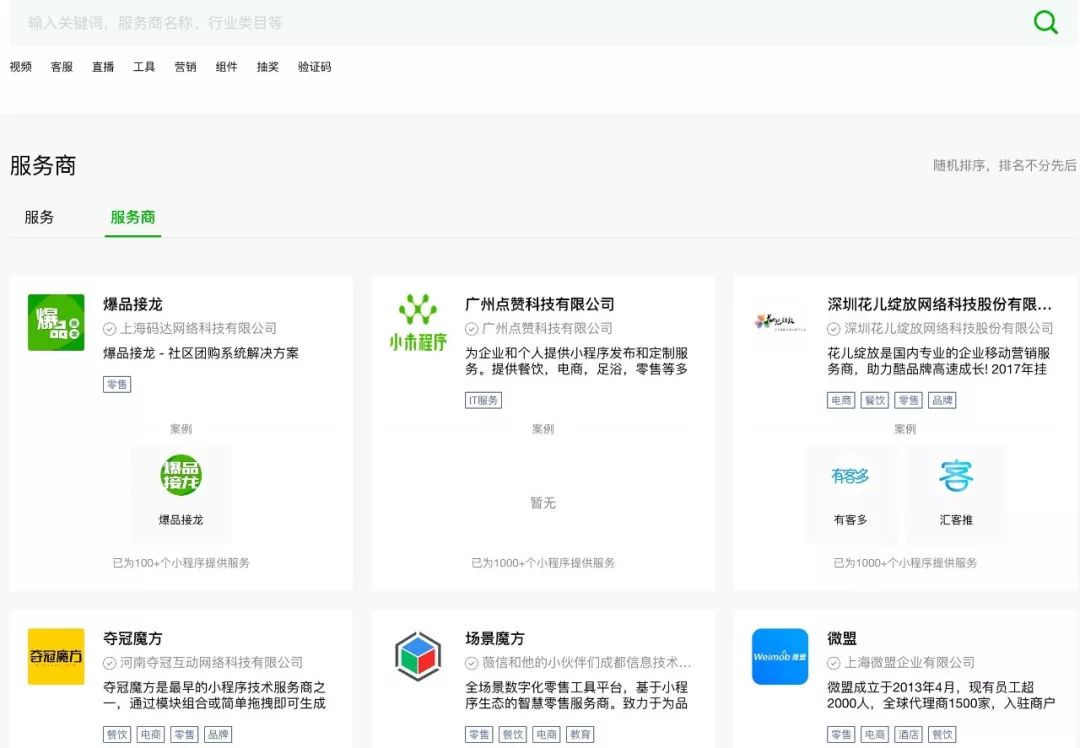Image resolution: width=1080 pixels, height=748 pixels.
Task: Choose the 直播 quick keyword
Action: click(103, 67)
